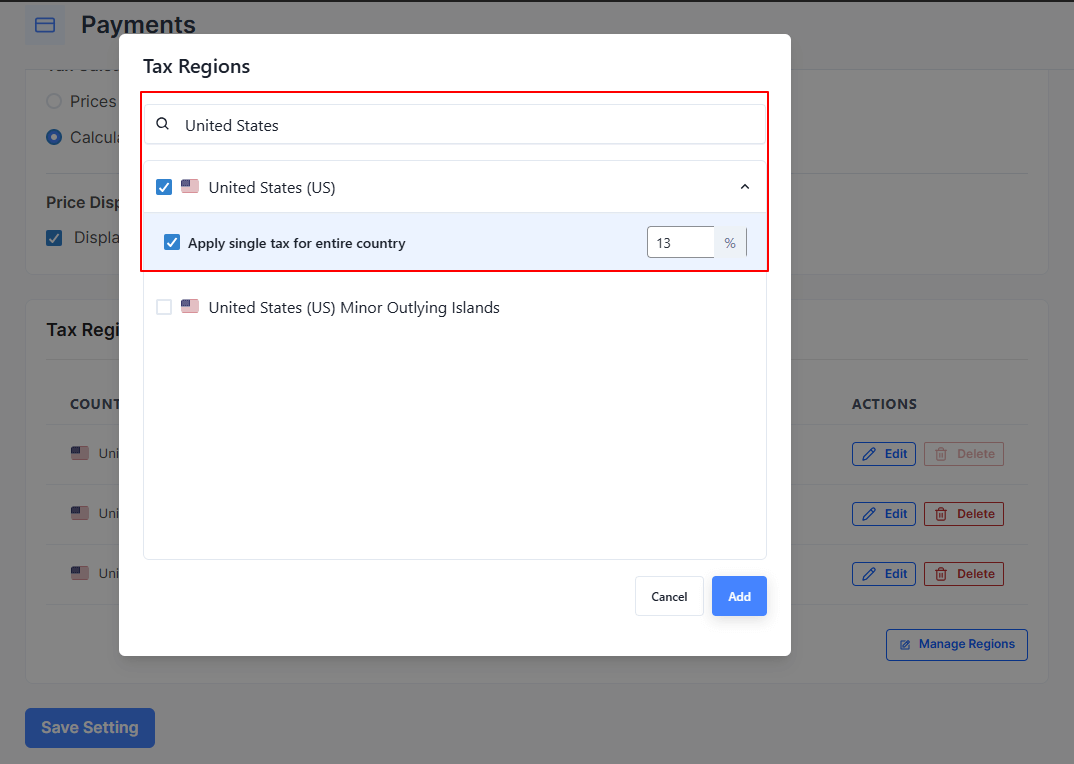Viewport: 1074px width, 764px height.
Task: Click the Payments page heading
Action: click(x=138, y=25)
